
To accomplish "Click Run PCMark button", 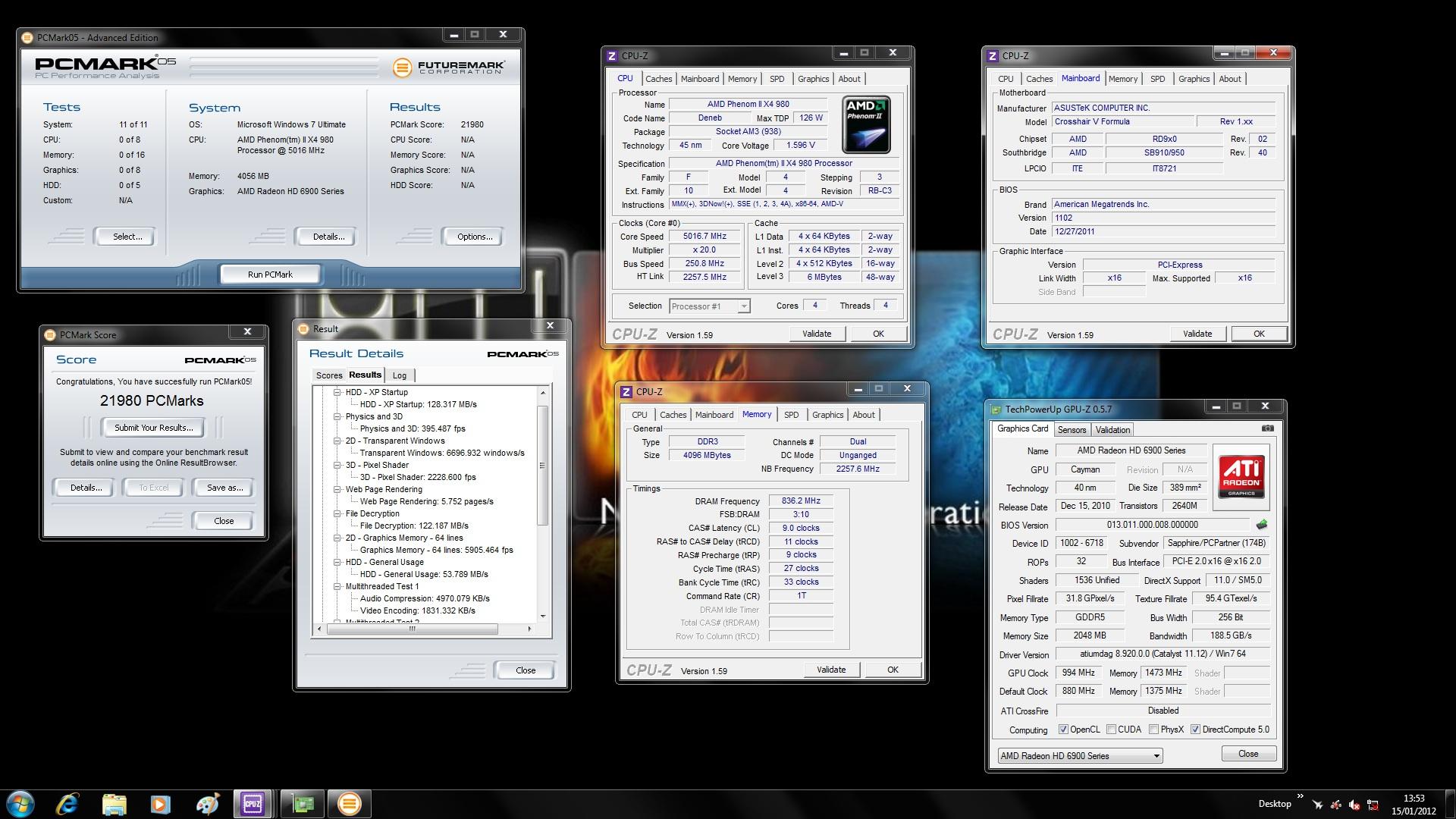I will 270,275.
